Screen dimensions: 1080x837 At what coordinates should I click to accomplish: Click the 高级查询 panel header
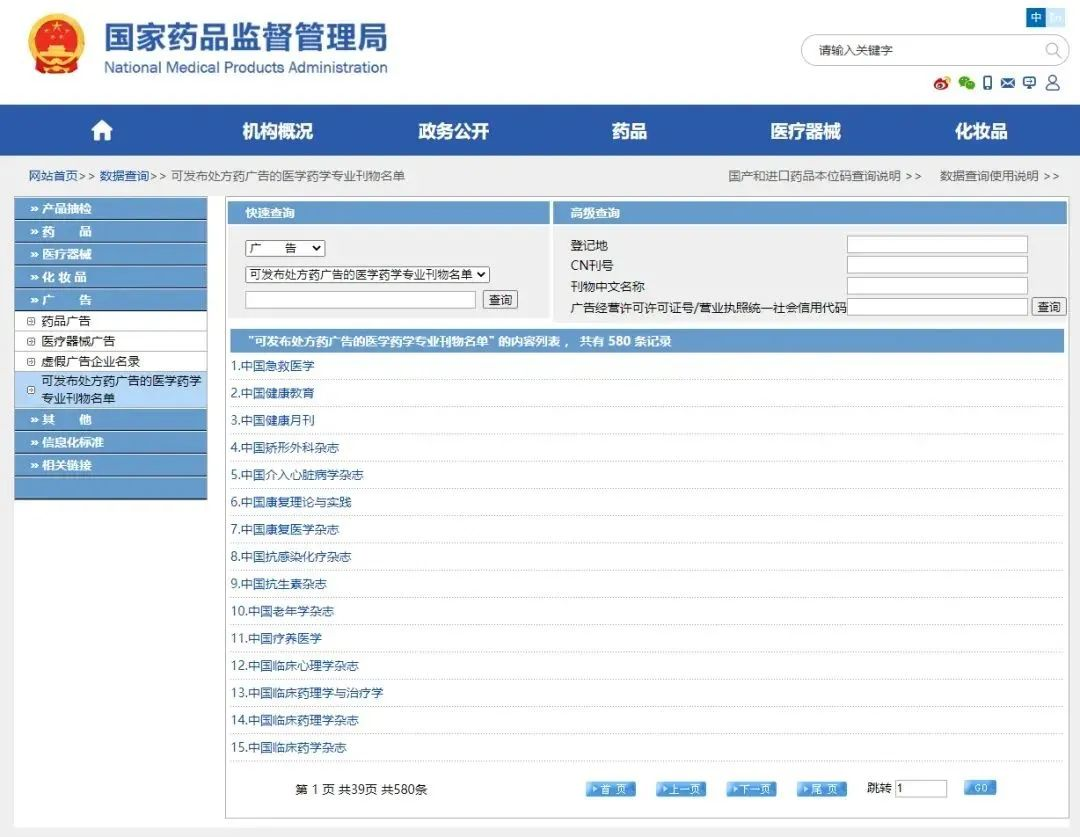point(809,213)
